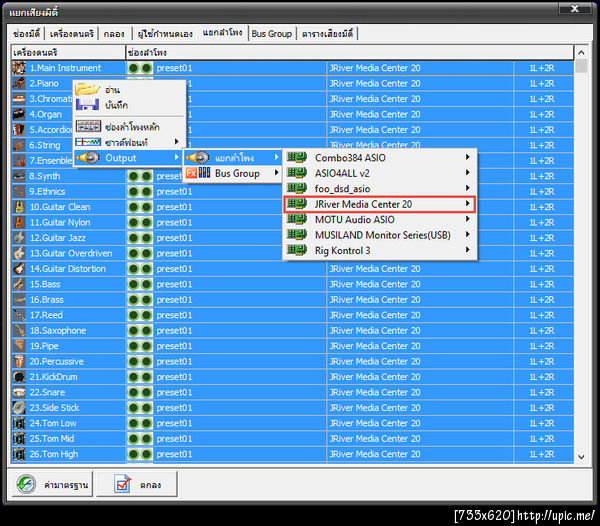The width and height of the screenshot is (600, 526).
Task: Expand the Combo384 ASIO submenu arrow
Action: click(468, 157)
